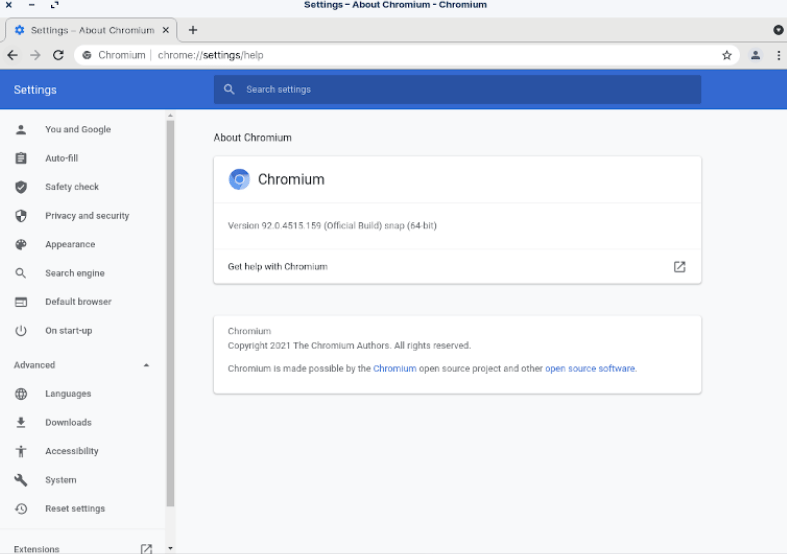Viewport: 787px width, 554px height.
Task: Close the Settings – About Chromium tab
Action: point(166,30)
